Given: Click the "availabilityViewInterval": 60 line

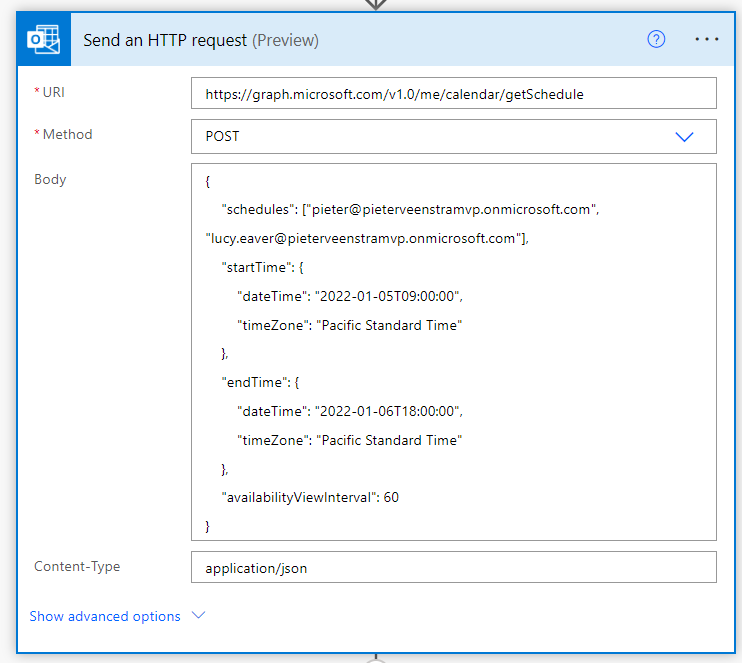Looking at the screenshot, I should pos(310,497).
